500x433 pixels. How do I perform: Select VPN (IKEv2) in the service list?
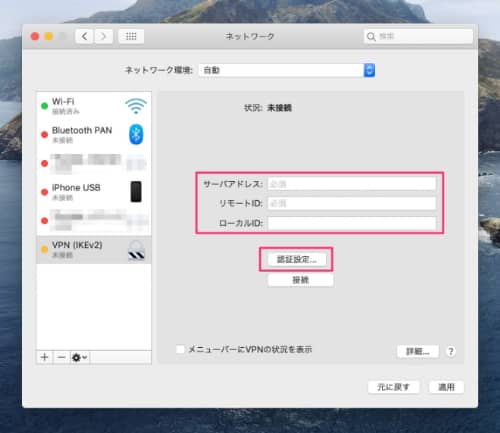(x=94, y=250)
